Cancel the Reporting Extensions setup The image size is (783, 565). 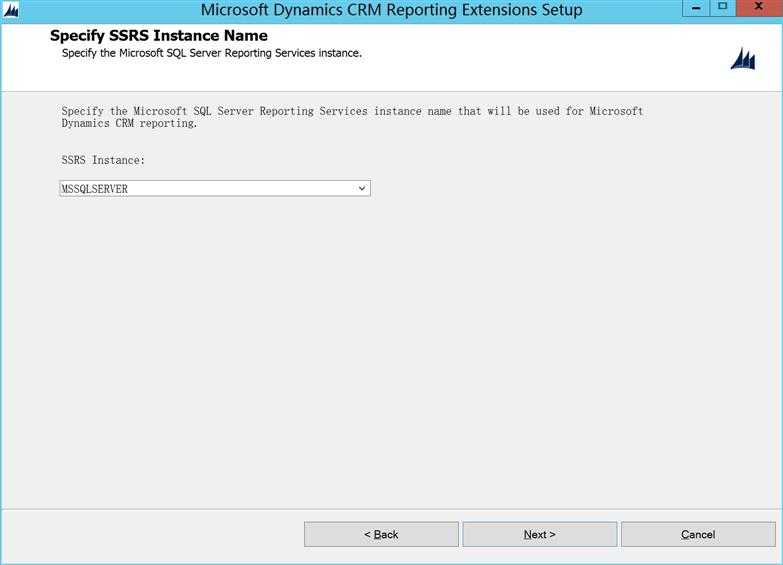tap(698, 534)
